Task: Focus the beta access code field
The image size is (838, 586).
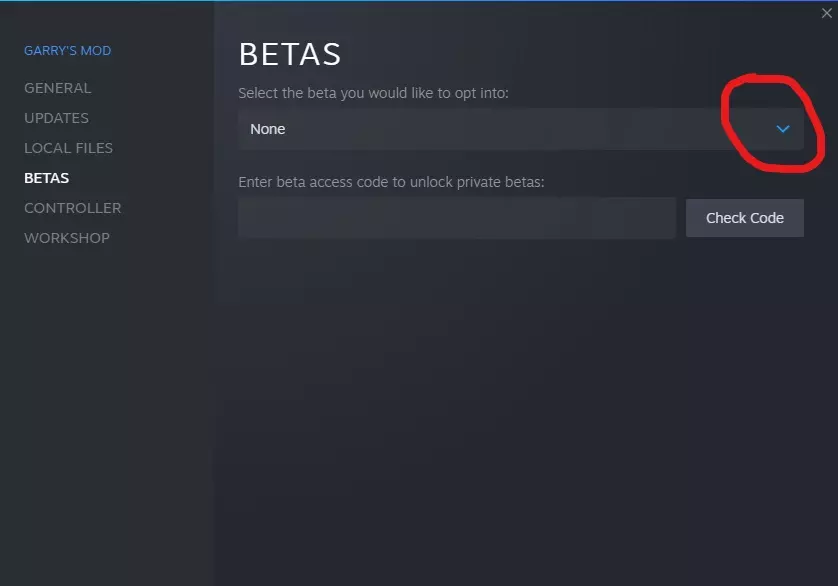Action: point(457,218)
